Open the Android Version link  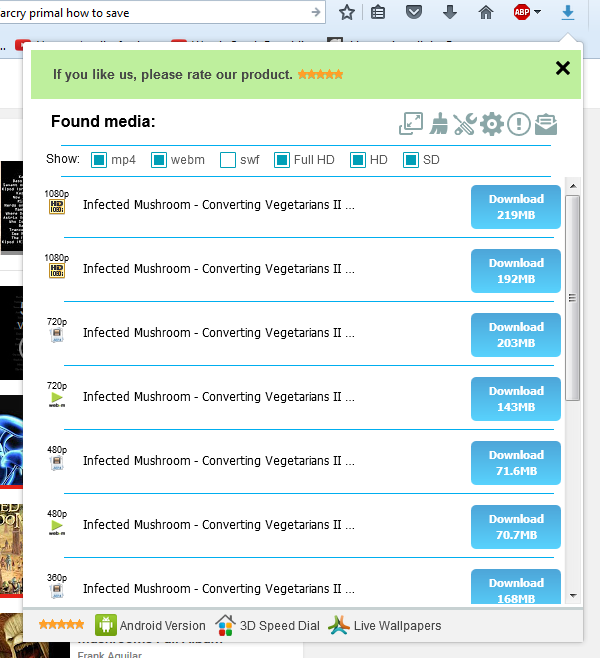point(150,626)
